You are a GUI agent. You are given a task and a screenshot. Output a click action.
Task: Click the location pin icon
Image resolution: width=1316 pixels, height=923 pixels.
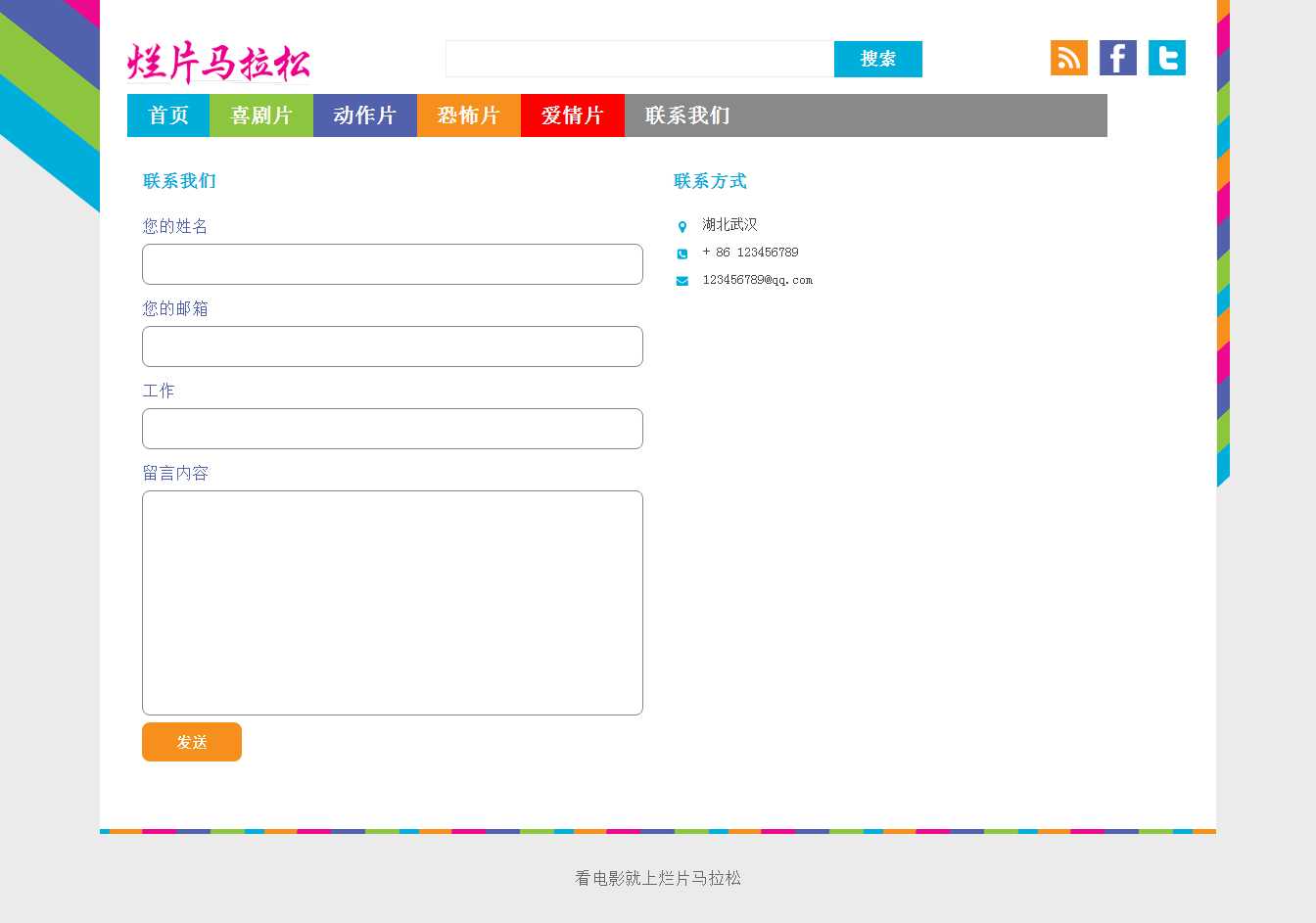pyautogui.click(x=682, y=227)
